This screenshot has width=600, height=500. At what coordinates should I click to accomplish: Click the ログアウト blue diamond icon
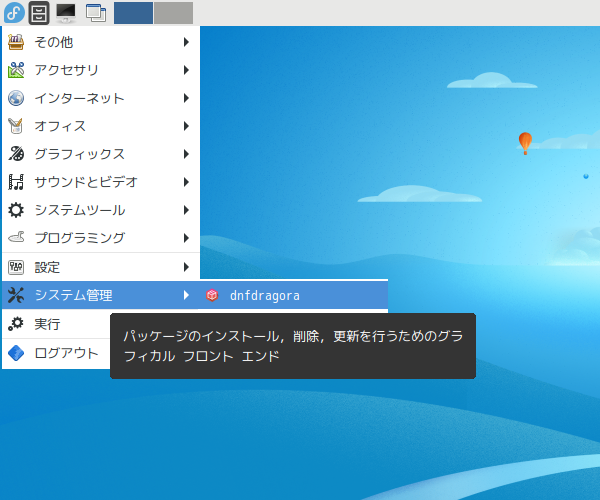coord(16,353)
